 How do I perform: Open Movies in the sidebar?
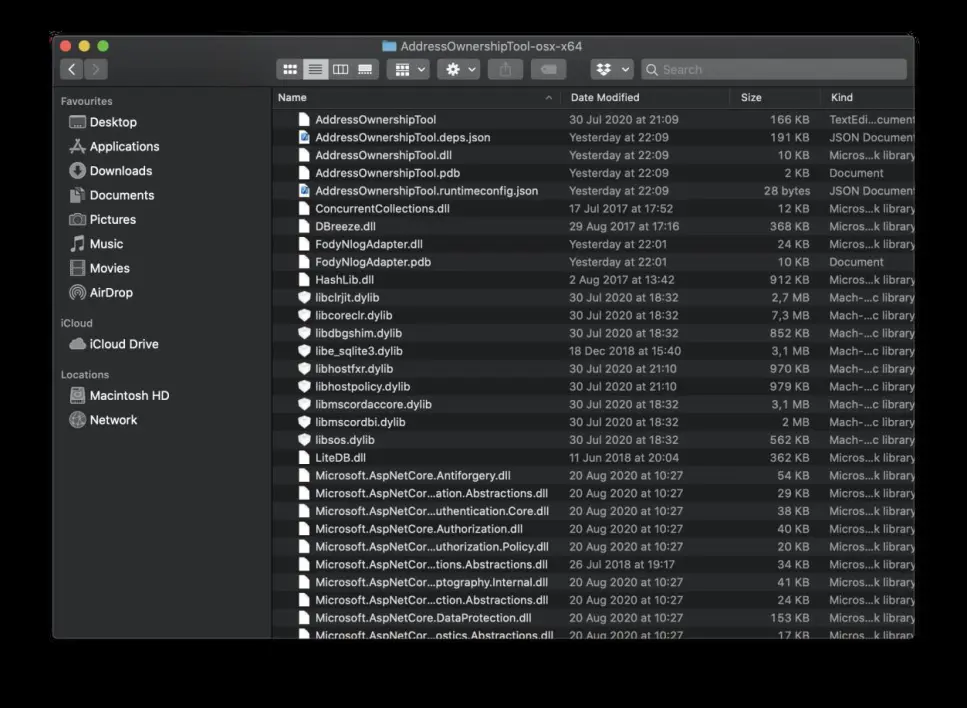[99, 268]
